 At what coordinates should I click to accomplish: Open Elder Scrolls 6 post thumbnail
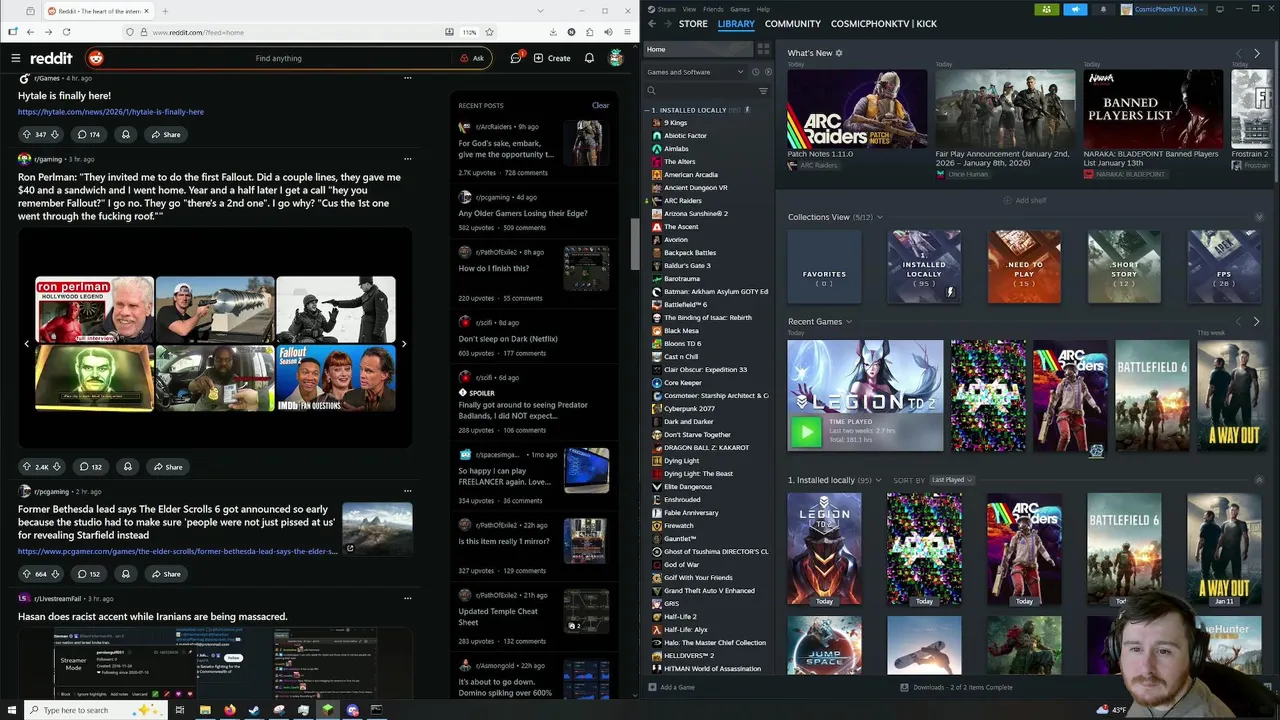tap(377, 528)
